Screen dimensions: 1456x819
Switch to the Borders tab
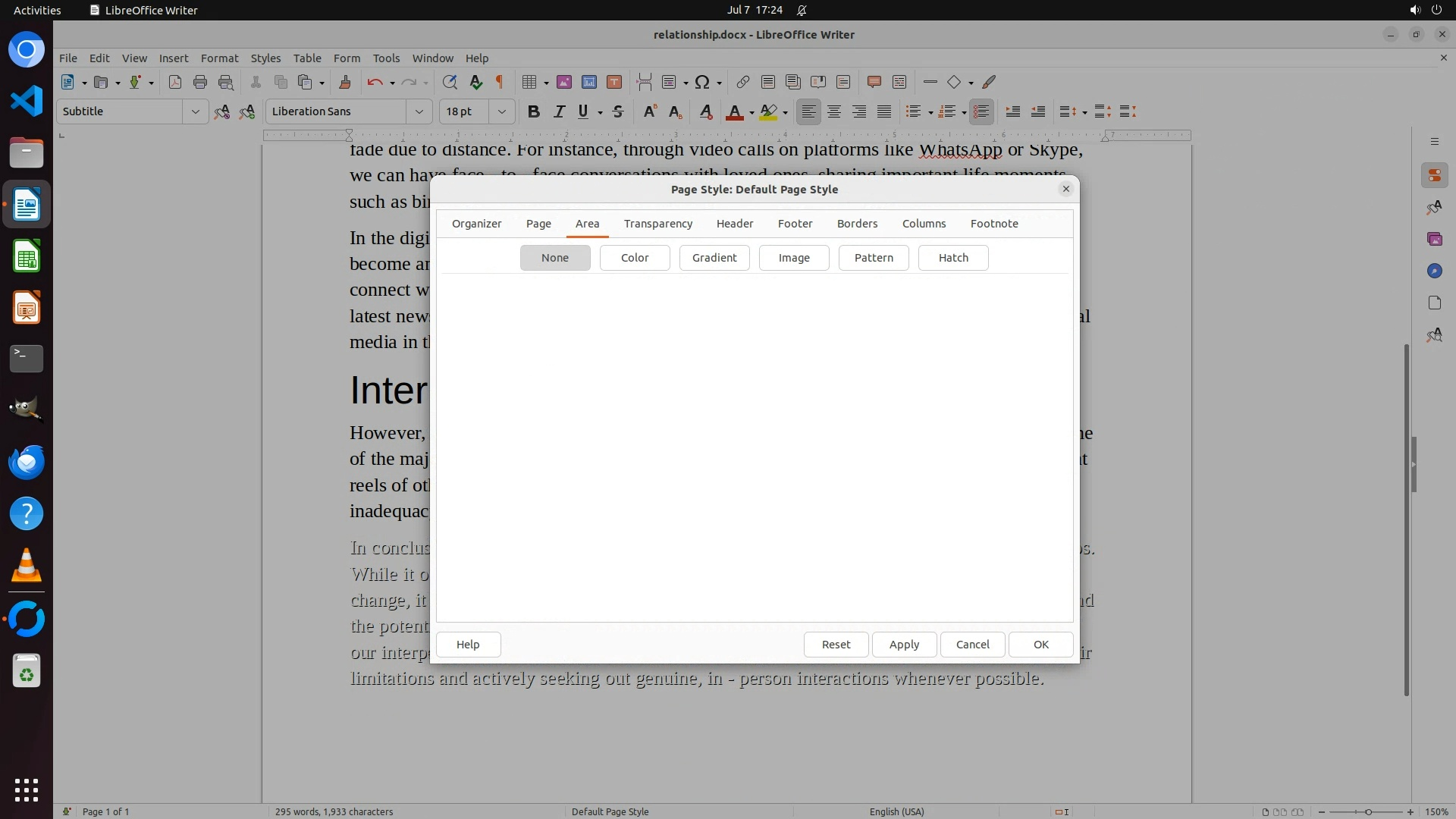[857, 224]
